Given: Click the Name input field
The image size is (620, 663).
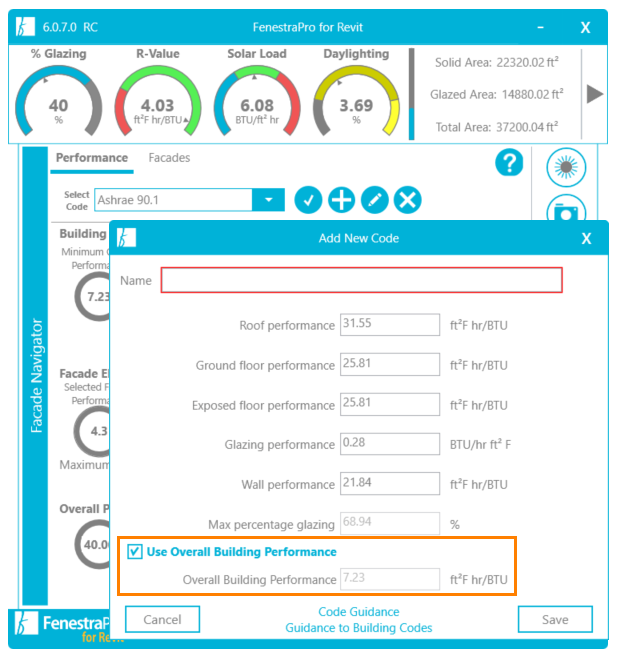Looking at the screenshot, I should (x=362, y=280).
